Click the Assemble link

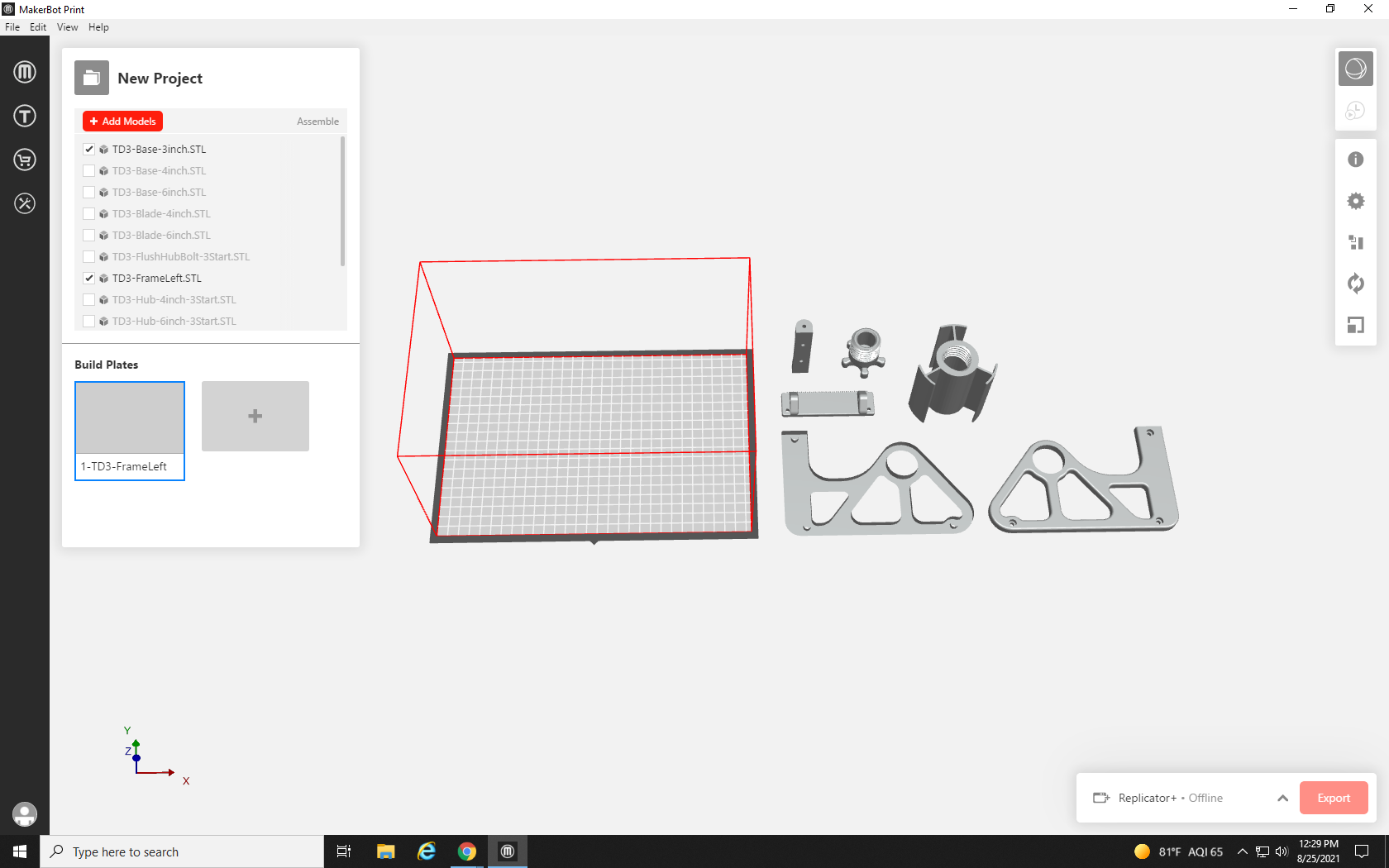click(317, 122)
